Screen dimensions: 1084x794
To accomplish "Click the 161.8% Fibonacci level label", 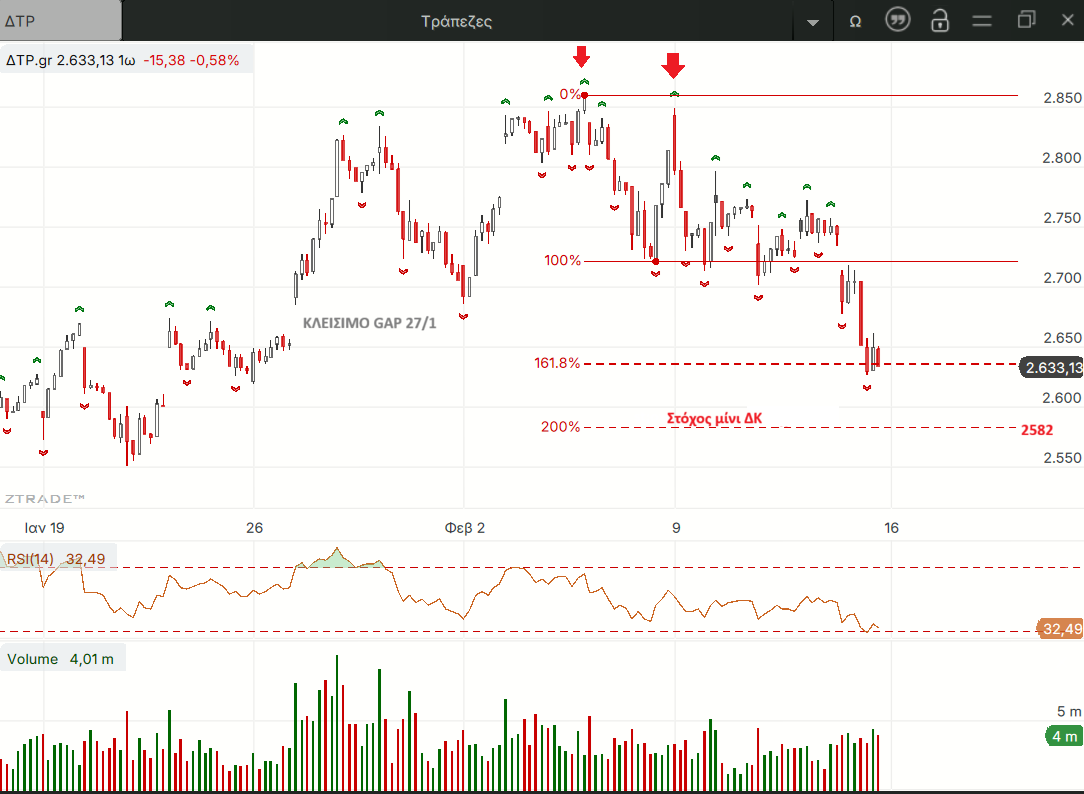I will coord(557,363).
